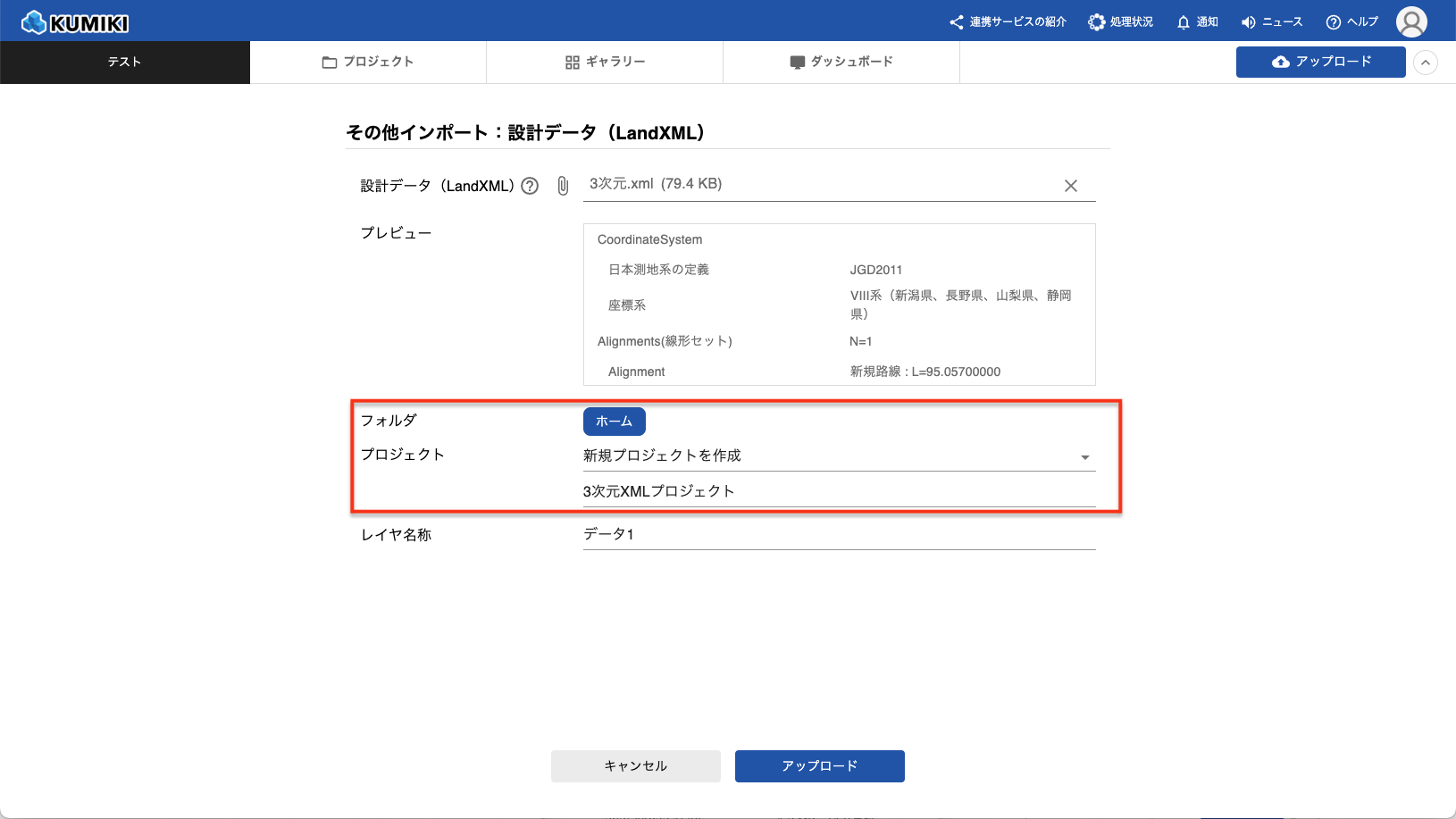Expand the project selection dropdown

[x=1084, y=457]
